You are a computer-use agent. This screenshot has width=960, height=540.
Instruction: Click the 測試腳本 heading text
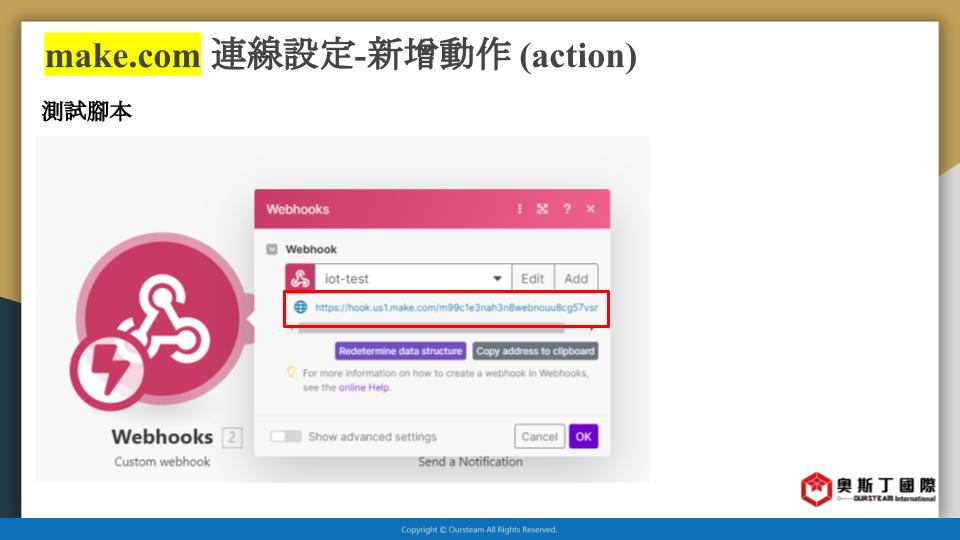tap(86, 111)
